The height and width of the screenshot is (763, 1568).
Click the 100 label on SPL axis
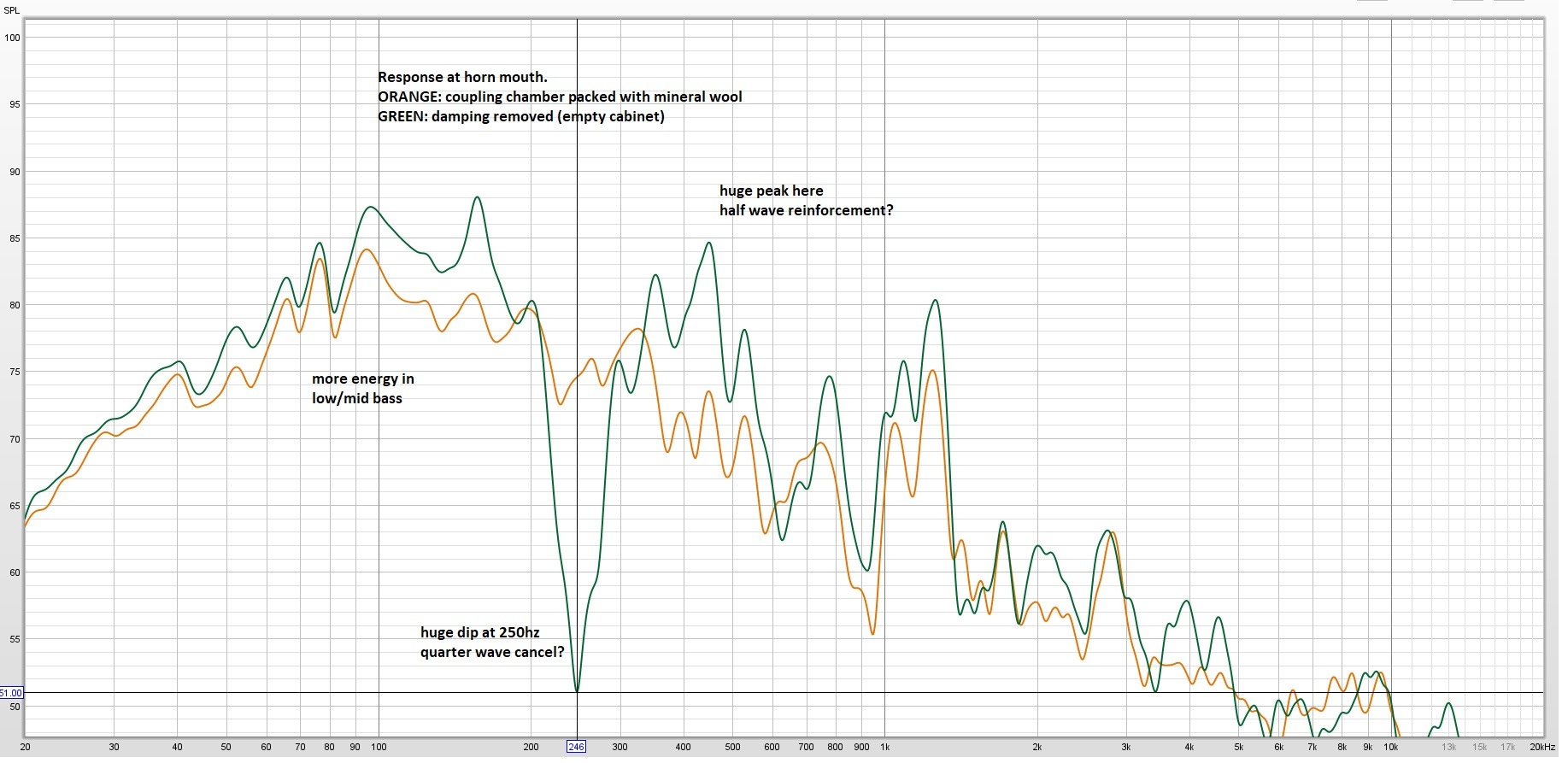pyautogui.click(x=13, y=38)
